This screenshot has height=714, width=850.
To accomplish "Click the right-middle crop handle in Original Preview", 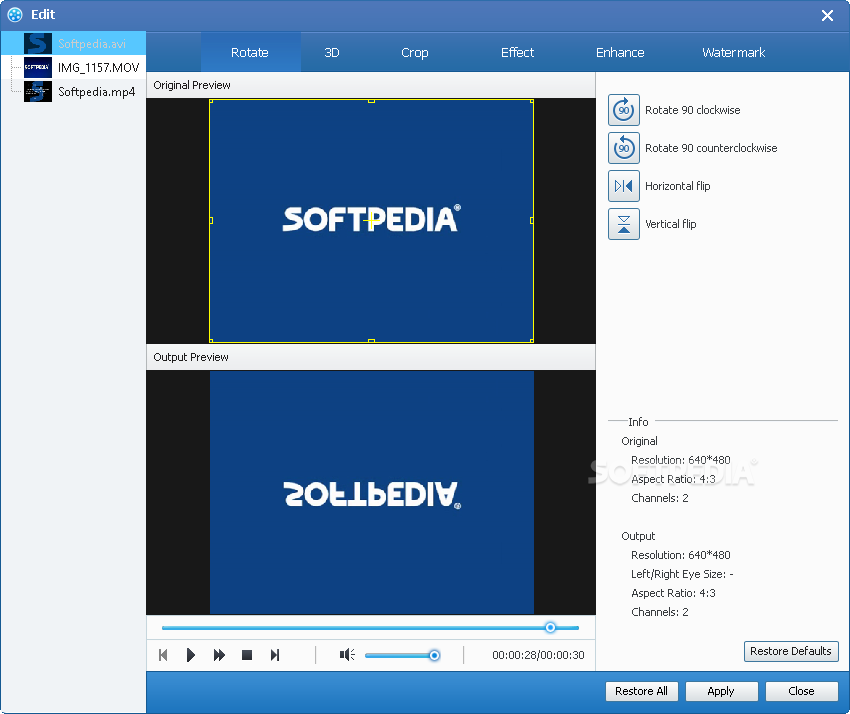I will pos(532,221).
